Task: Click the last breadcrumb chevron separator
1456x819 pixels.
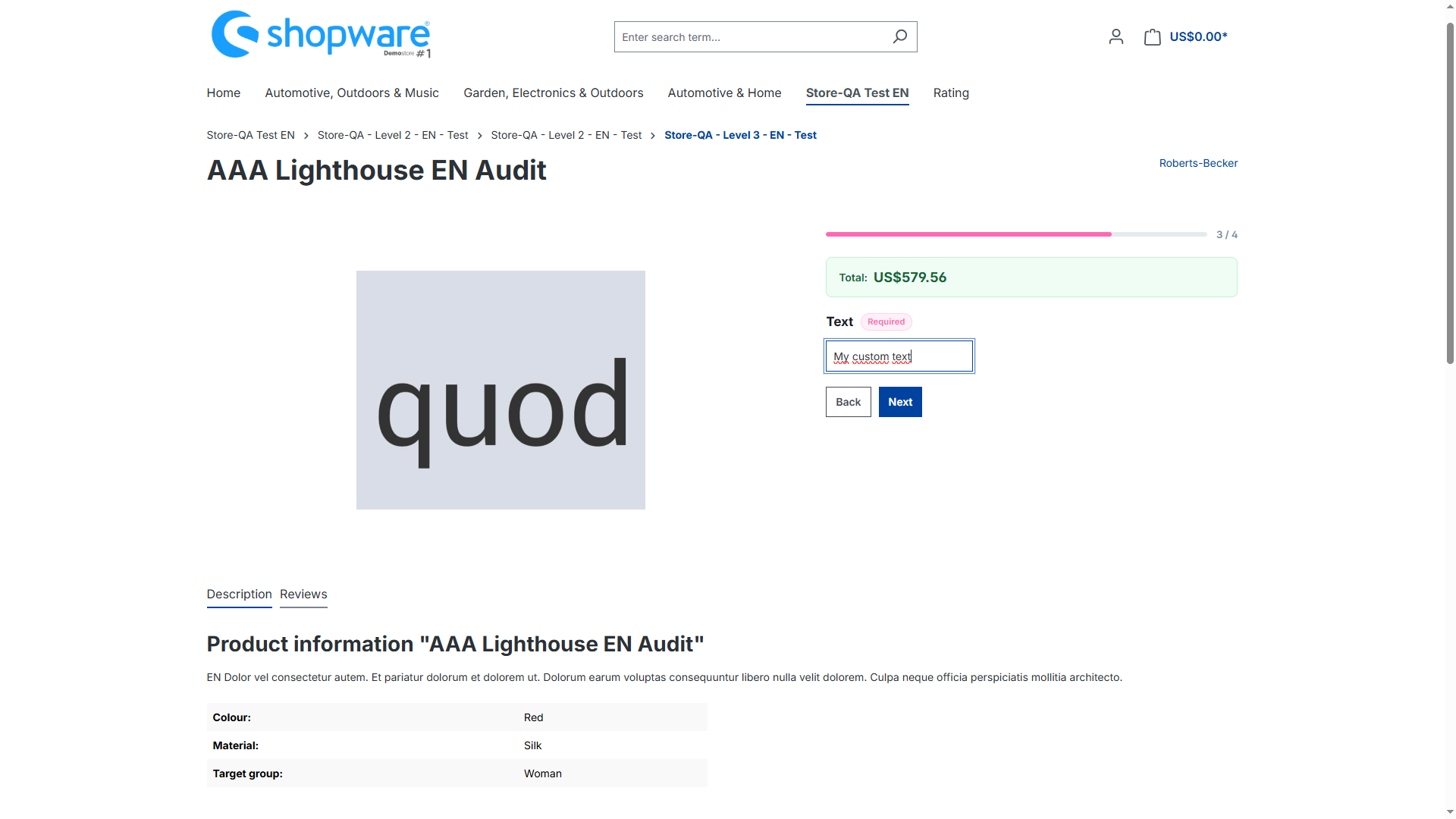Action: click(653, 136)
